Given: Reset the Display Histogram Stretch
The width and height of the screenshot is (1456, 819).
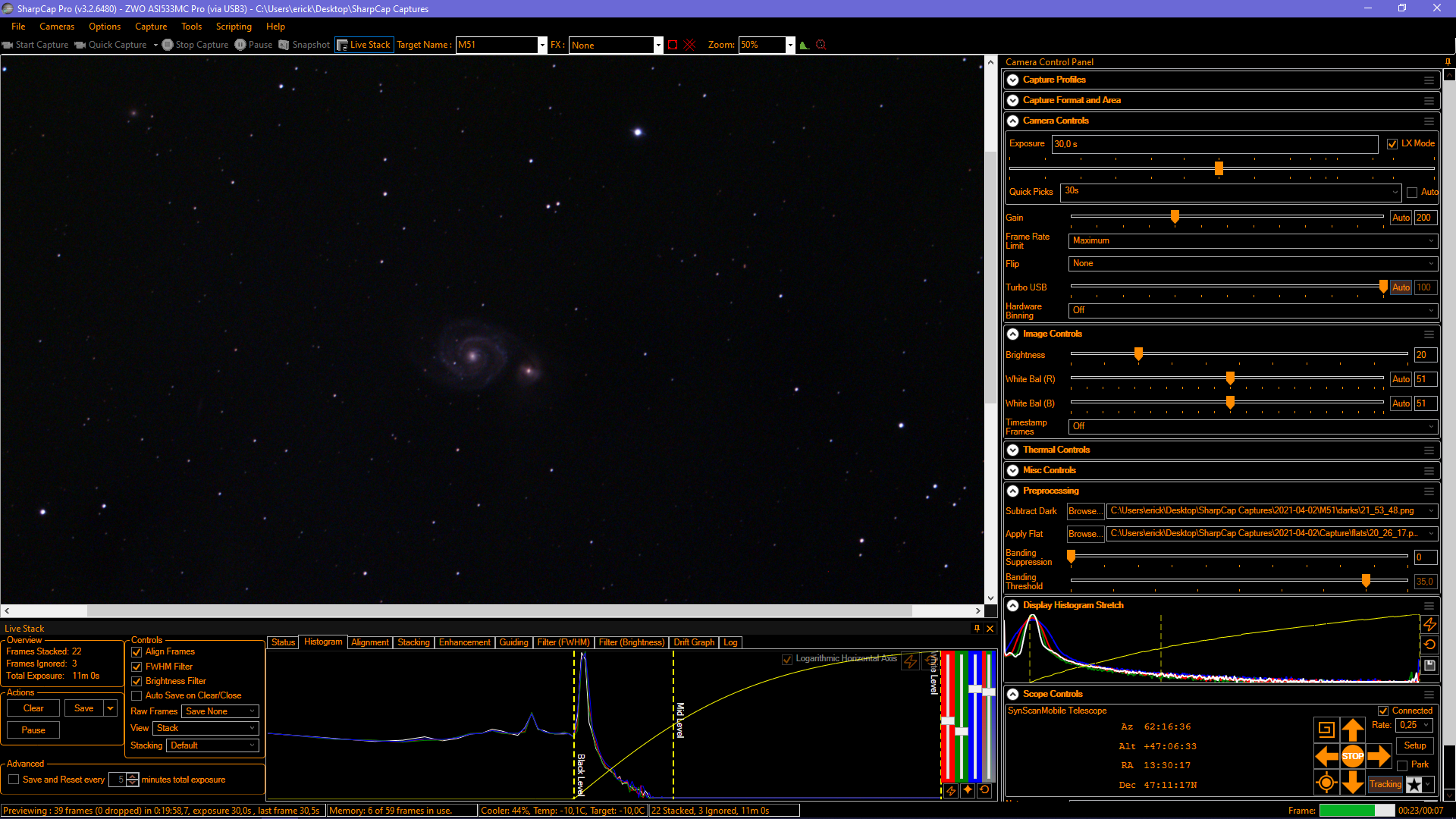Looking at the screenshot, I should tap(1429, 645).
